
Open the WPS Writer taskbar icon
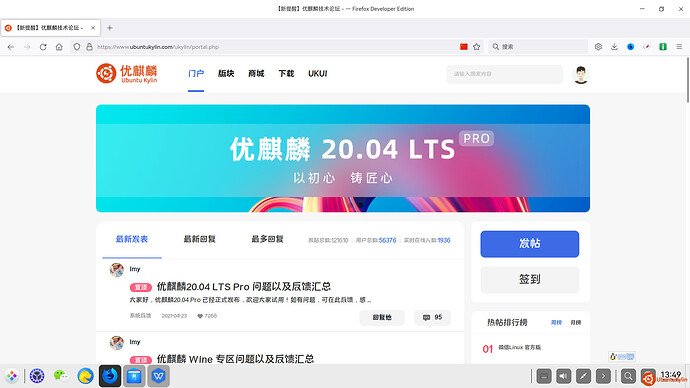click(158, 376)
